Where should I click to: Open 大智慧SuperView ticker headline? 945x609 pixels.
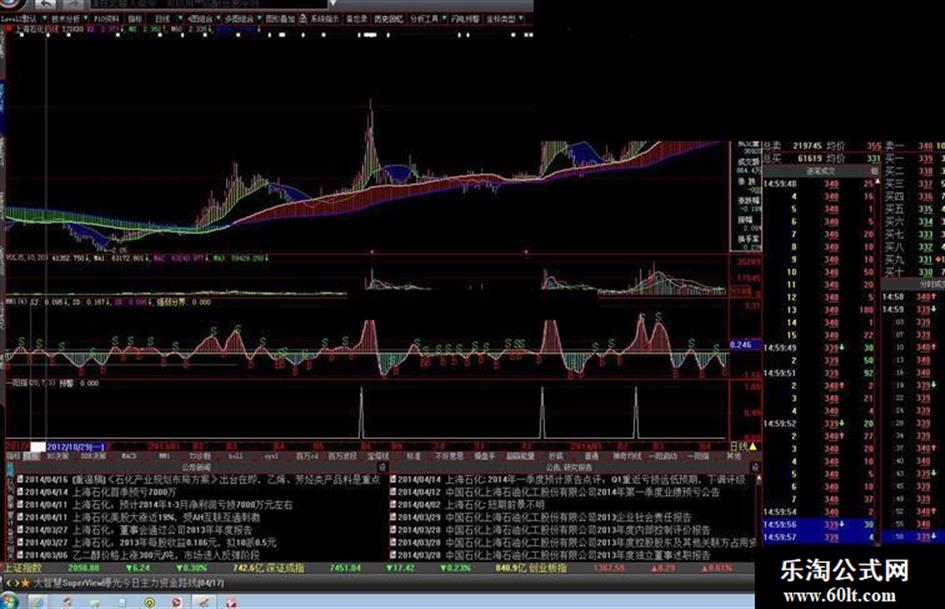pos(128,583)
